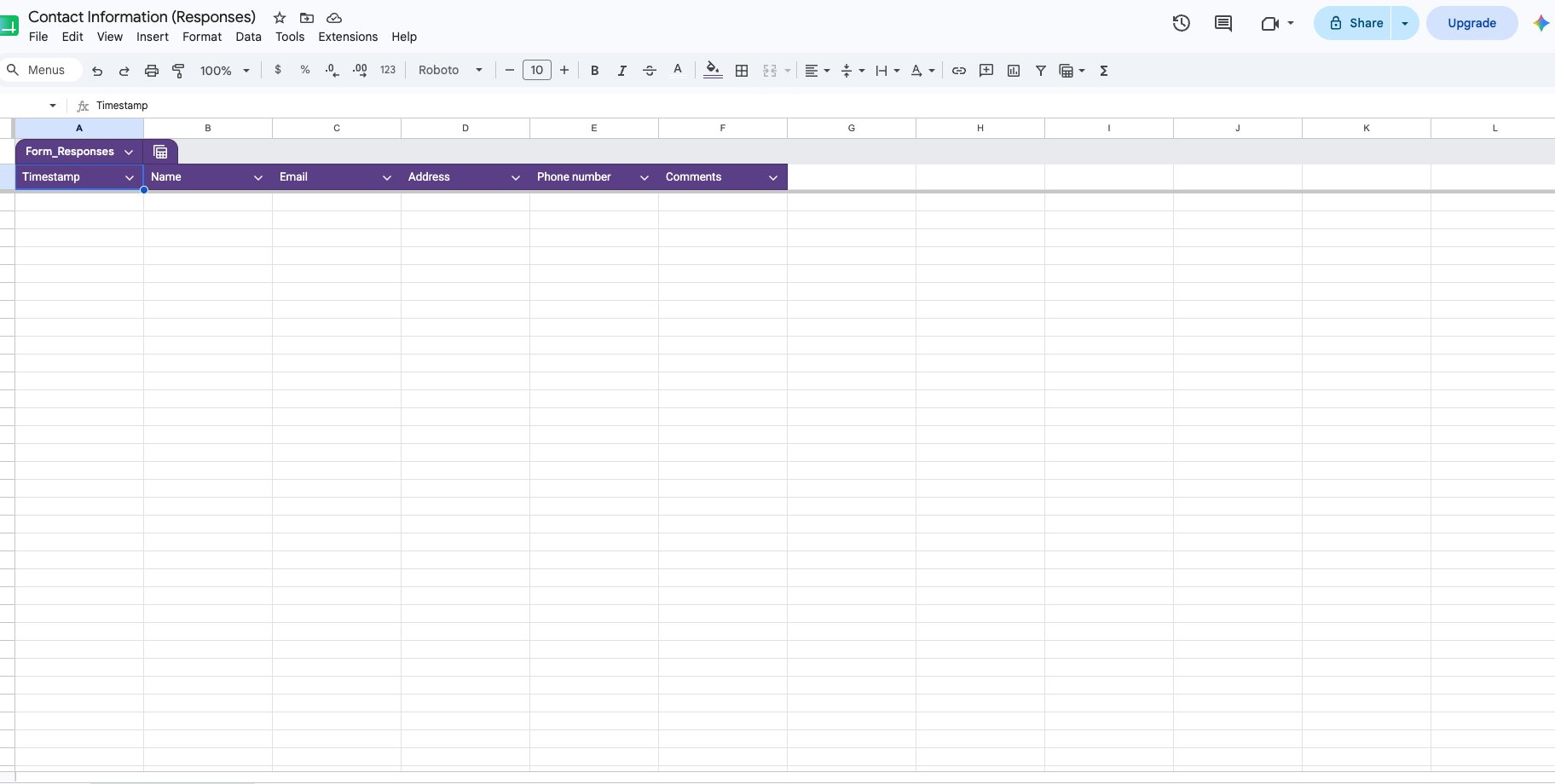The image size is (1555, 784).
Task: Format as currency with dollar icon
Action: 278,70
